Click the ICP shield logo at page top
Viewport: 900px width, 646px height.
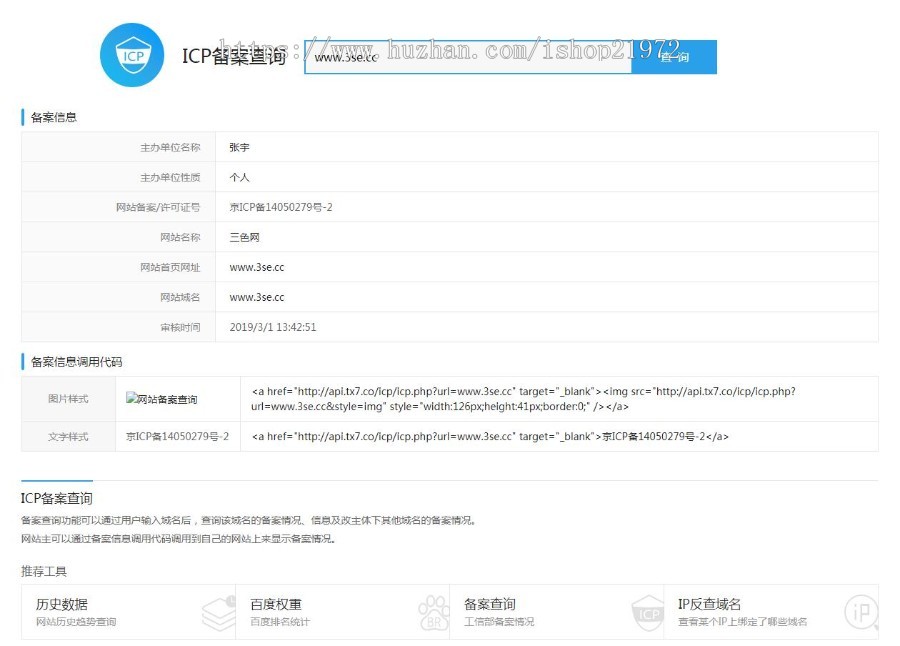coord(131,55)
